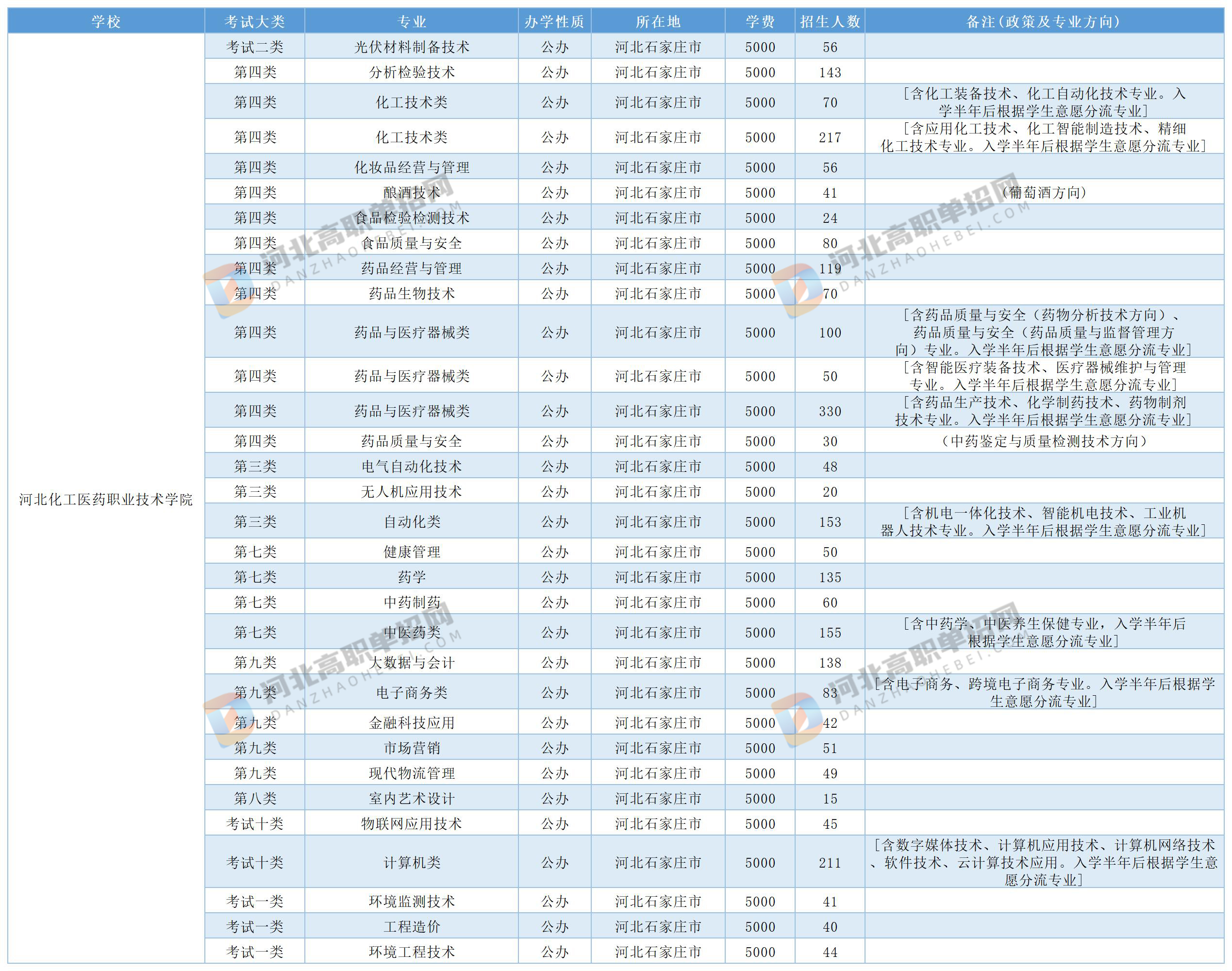The width and height of the screenshot is (1232, 971).
Task: Select the 电气自动化技术 major cell
Action: point(412,466)
